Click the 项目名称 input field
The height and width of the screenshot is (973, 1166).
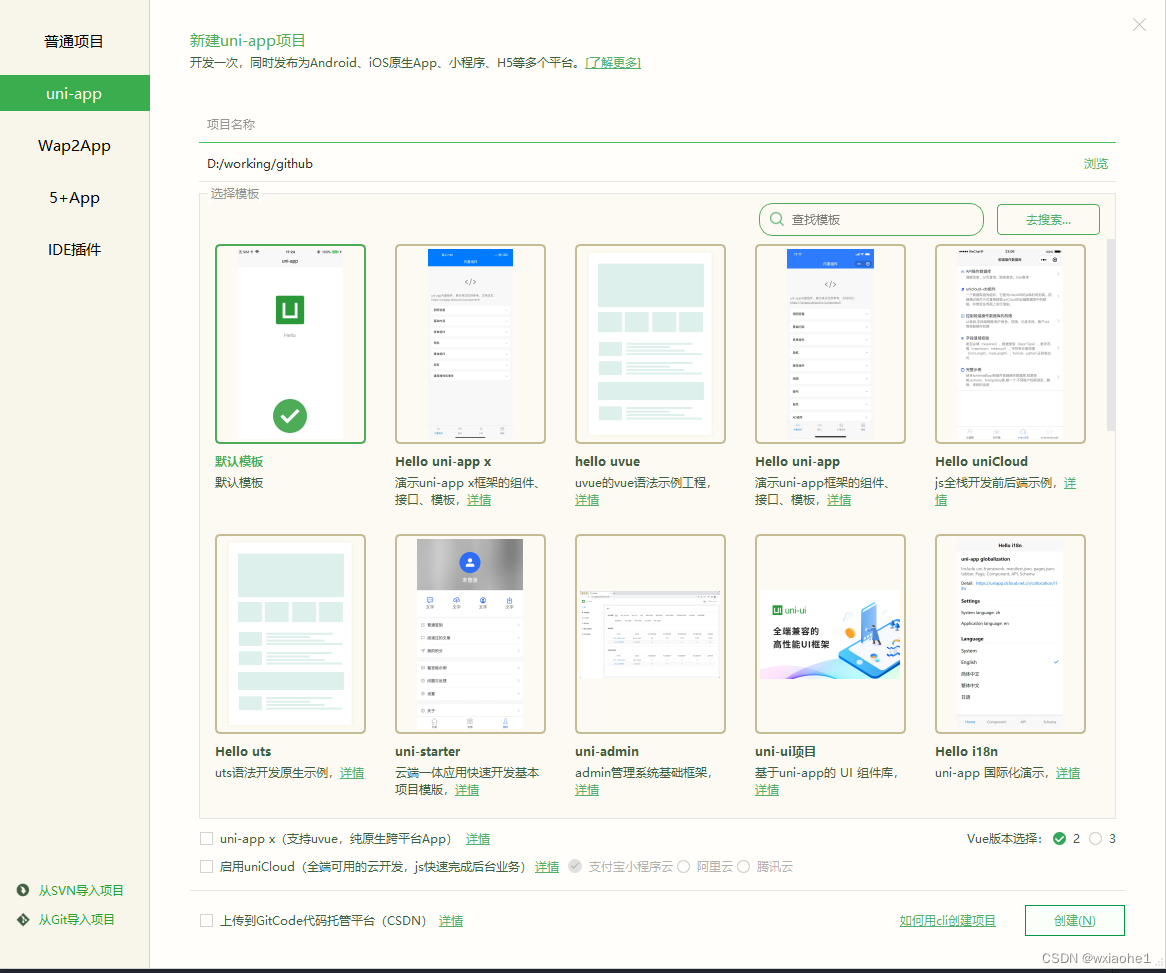[657, 125]
